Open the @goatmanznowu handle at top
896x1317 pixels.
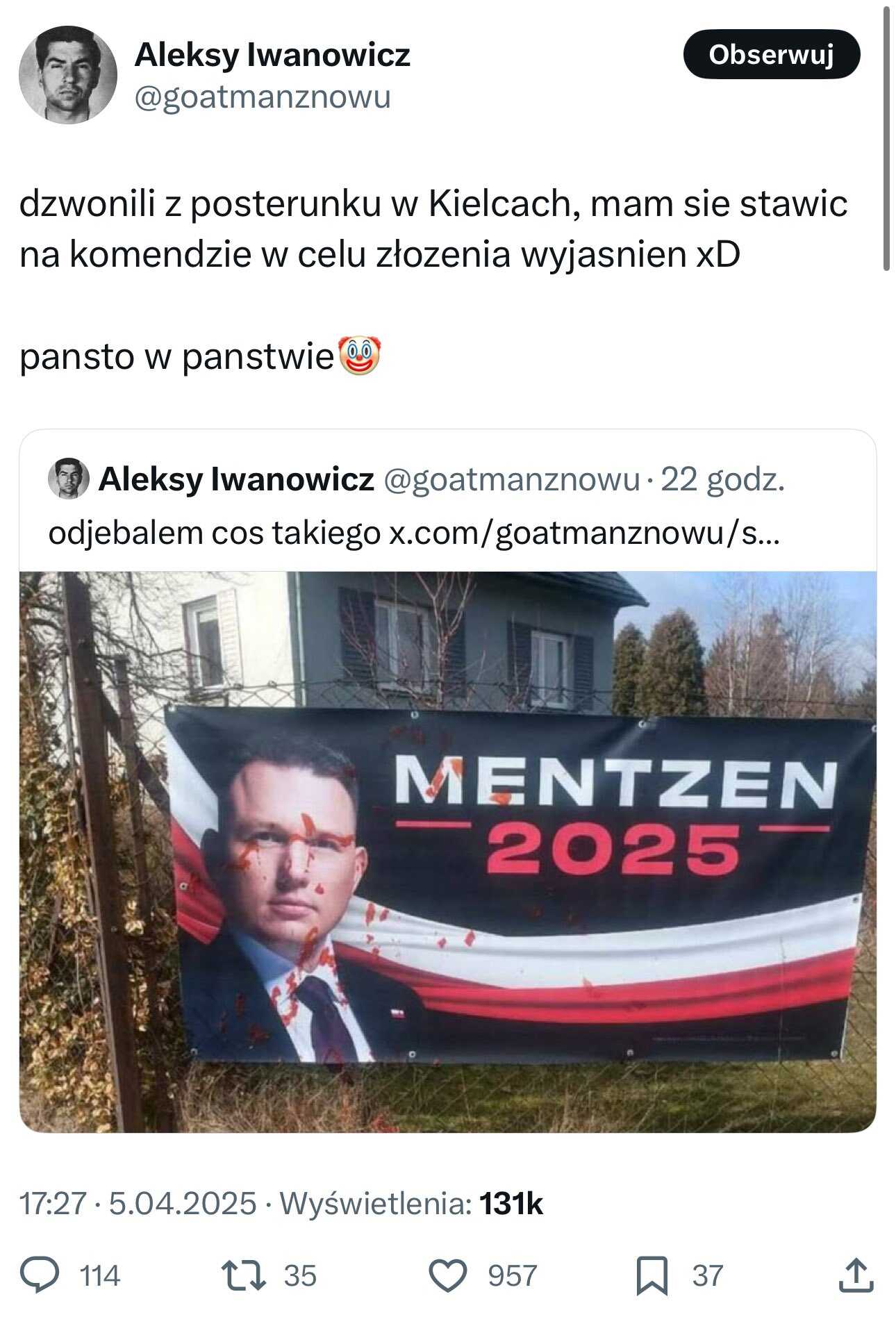[262, 97]
